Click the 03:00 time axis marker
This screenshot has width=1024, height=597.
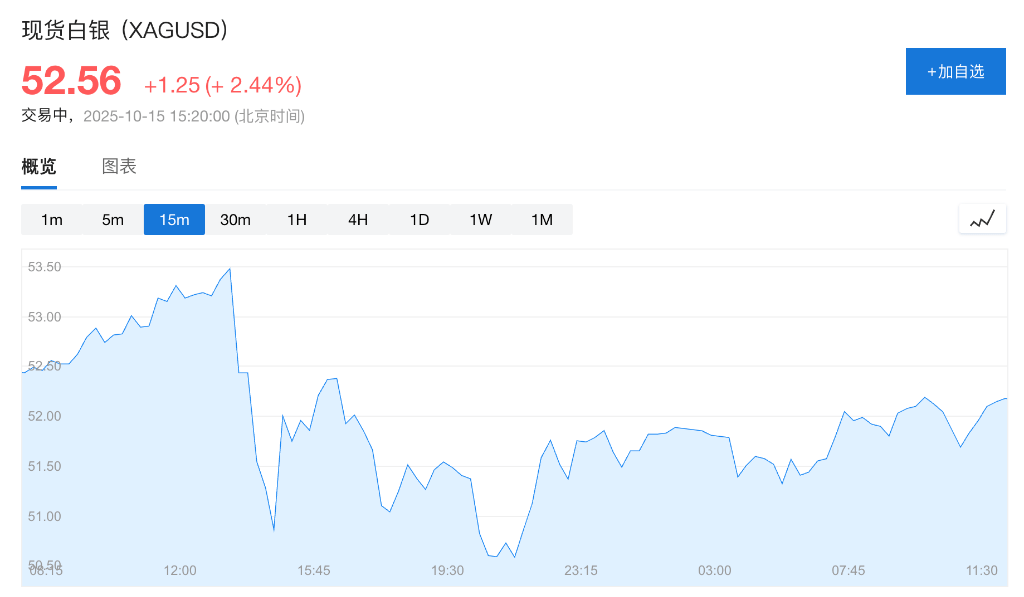714,570
